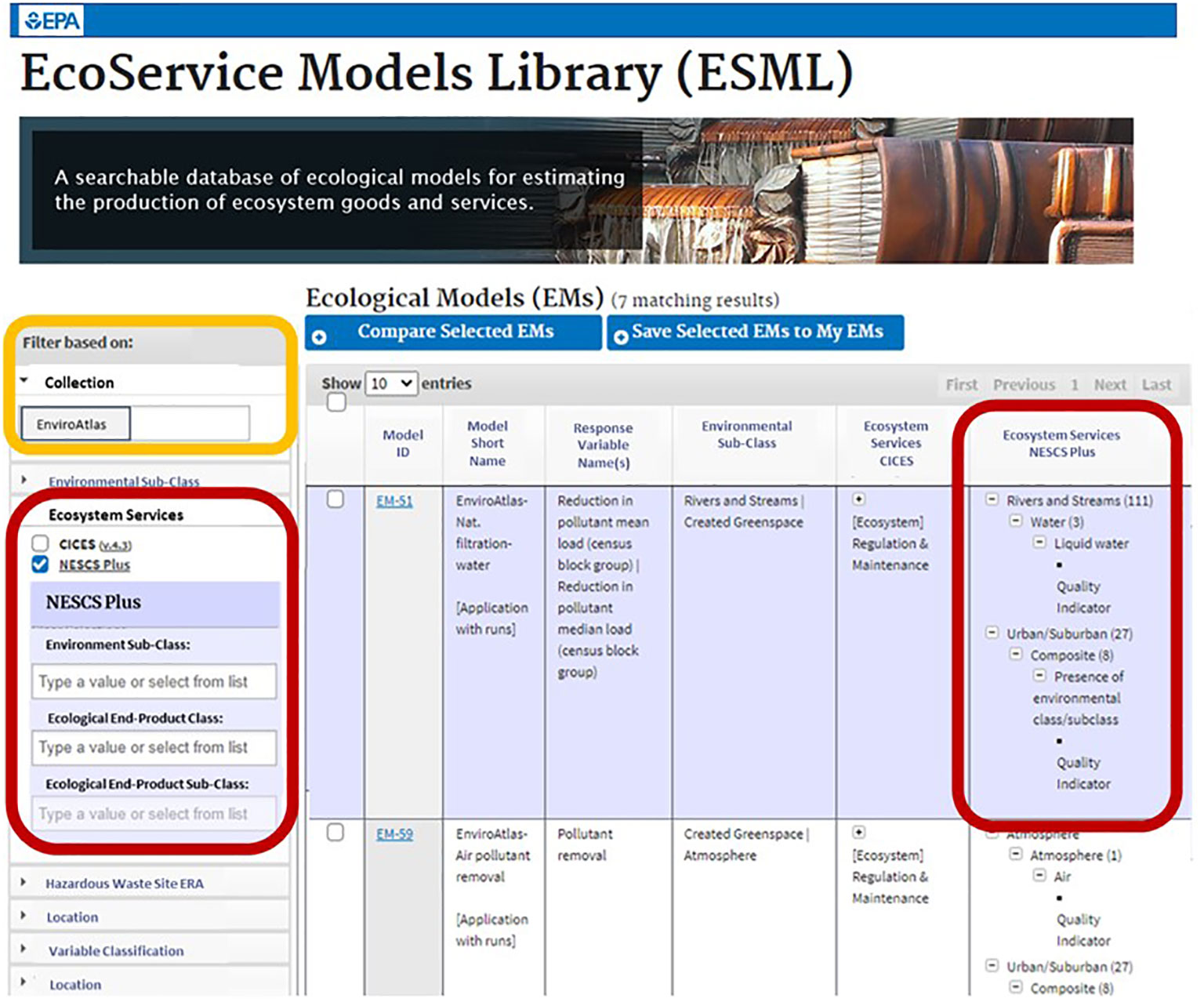Click the Ecological End-Product Sub-Class input box
The width and height of the screenshot is (1204, 1002).
click(154, 814)
